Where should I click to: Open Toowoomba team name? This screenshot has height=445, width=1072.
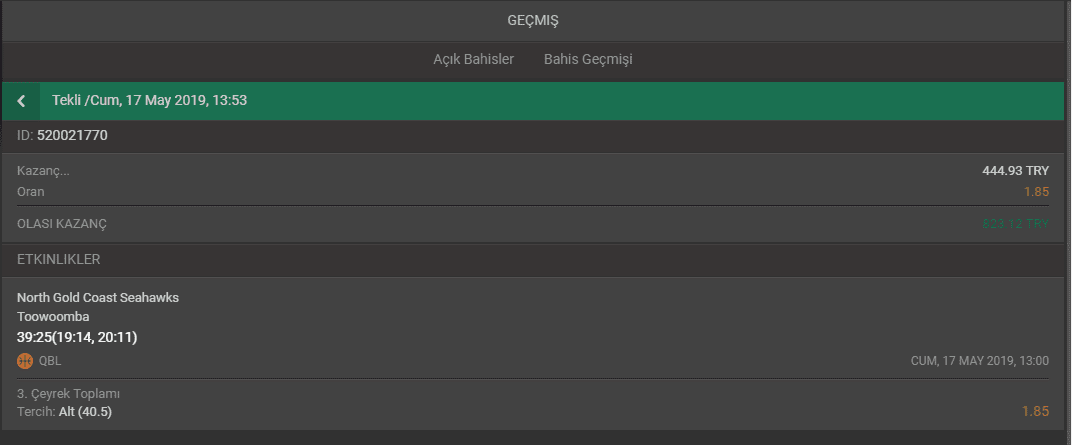(53, 316)
